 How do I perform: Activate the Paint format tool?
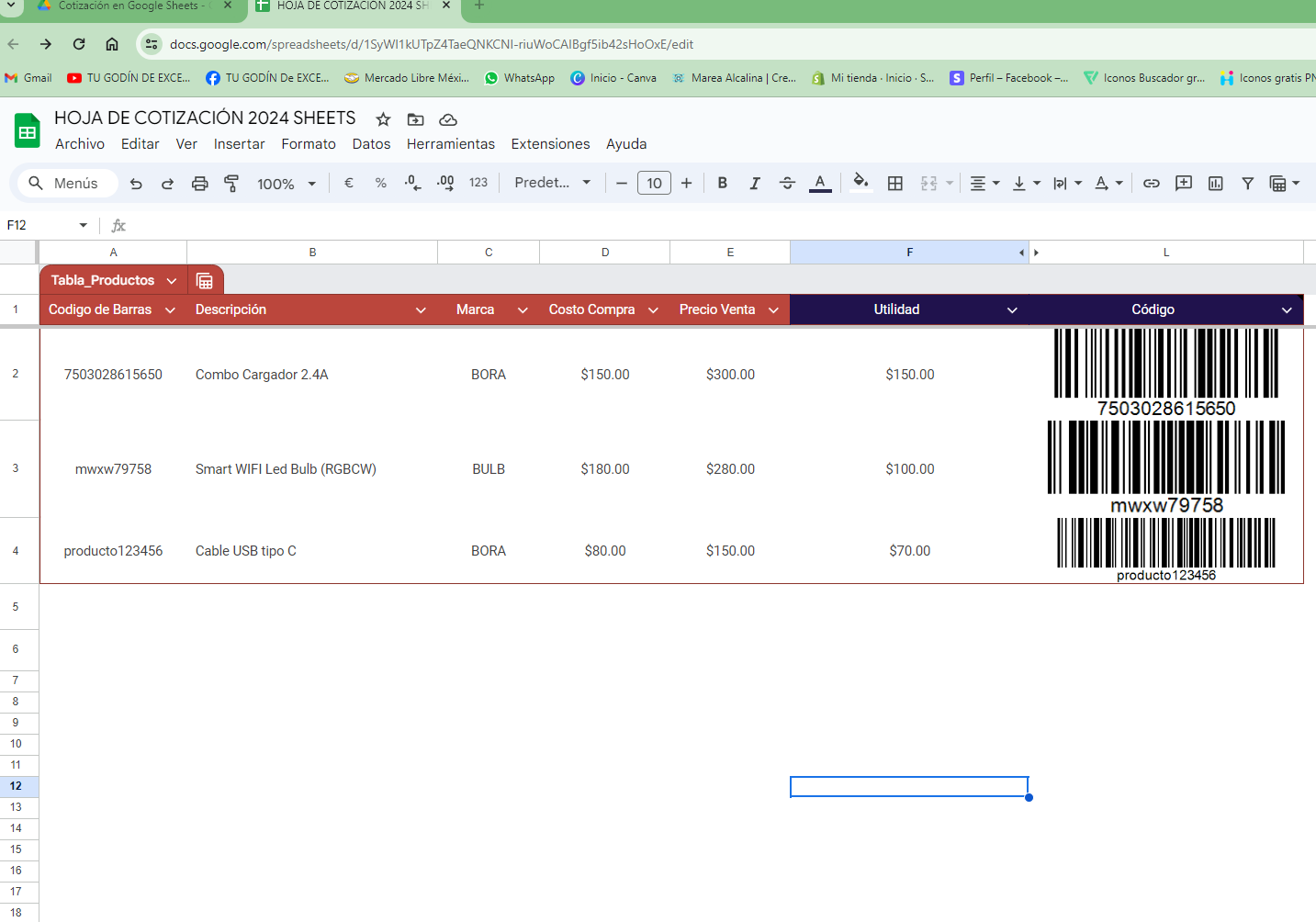point(231,184)
